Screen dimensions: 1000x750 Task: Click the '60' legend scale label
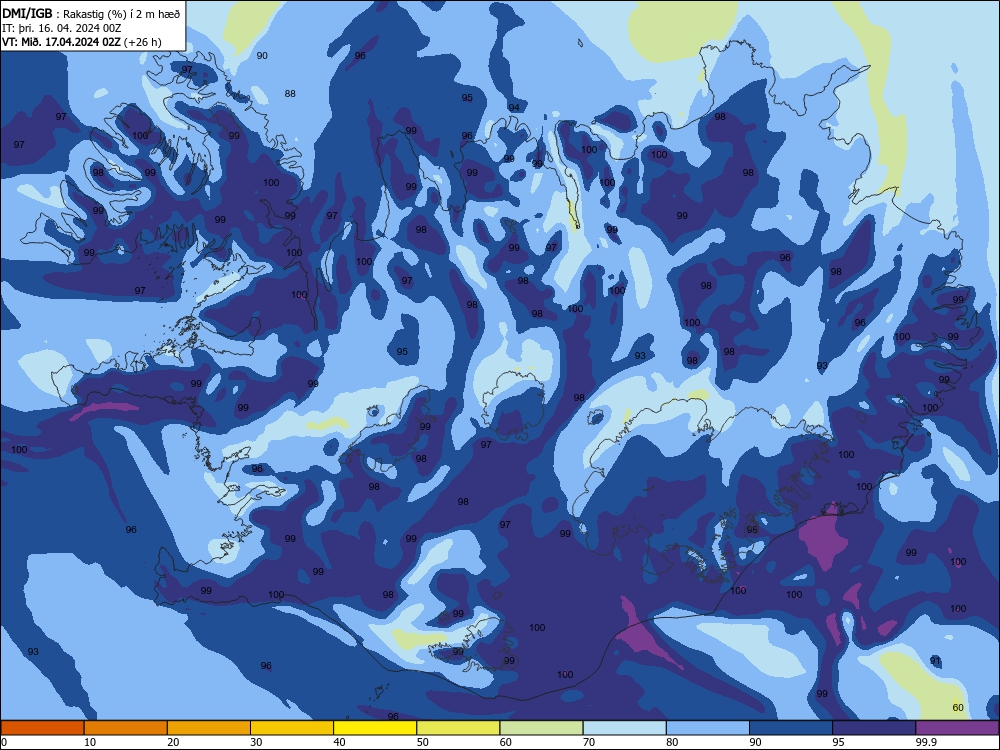click(506, 742)
